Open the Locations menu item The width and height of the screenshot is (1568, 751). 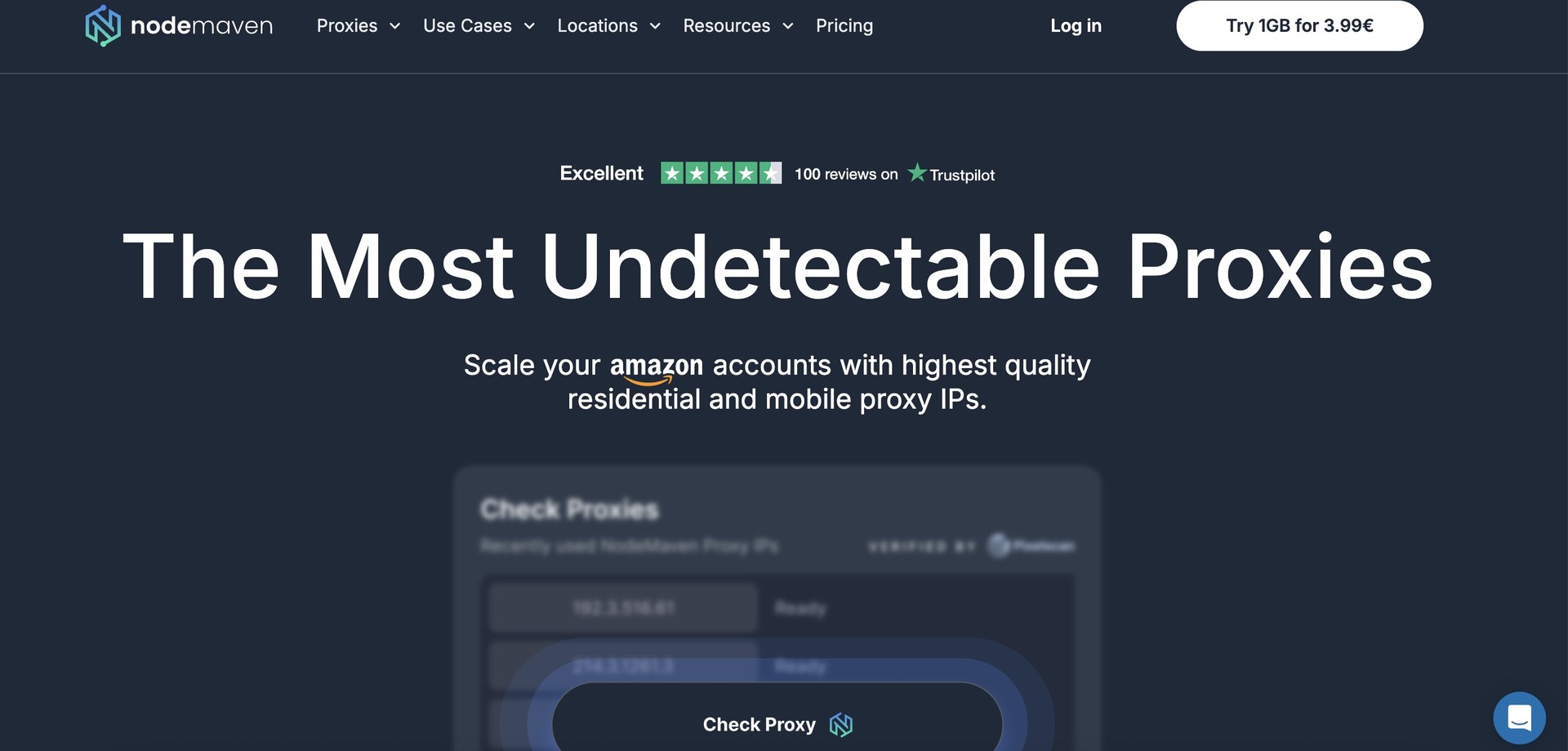click(x=597, y=26)
